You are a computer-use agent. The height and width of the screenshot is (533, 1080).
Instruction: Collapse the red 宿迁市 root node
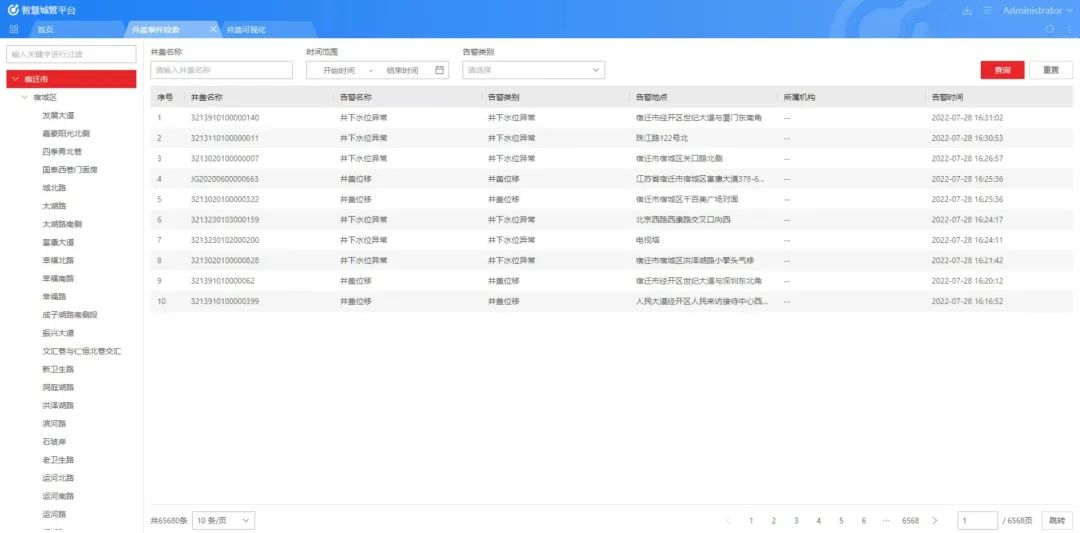pyautogui.click(x=15, y=79)
